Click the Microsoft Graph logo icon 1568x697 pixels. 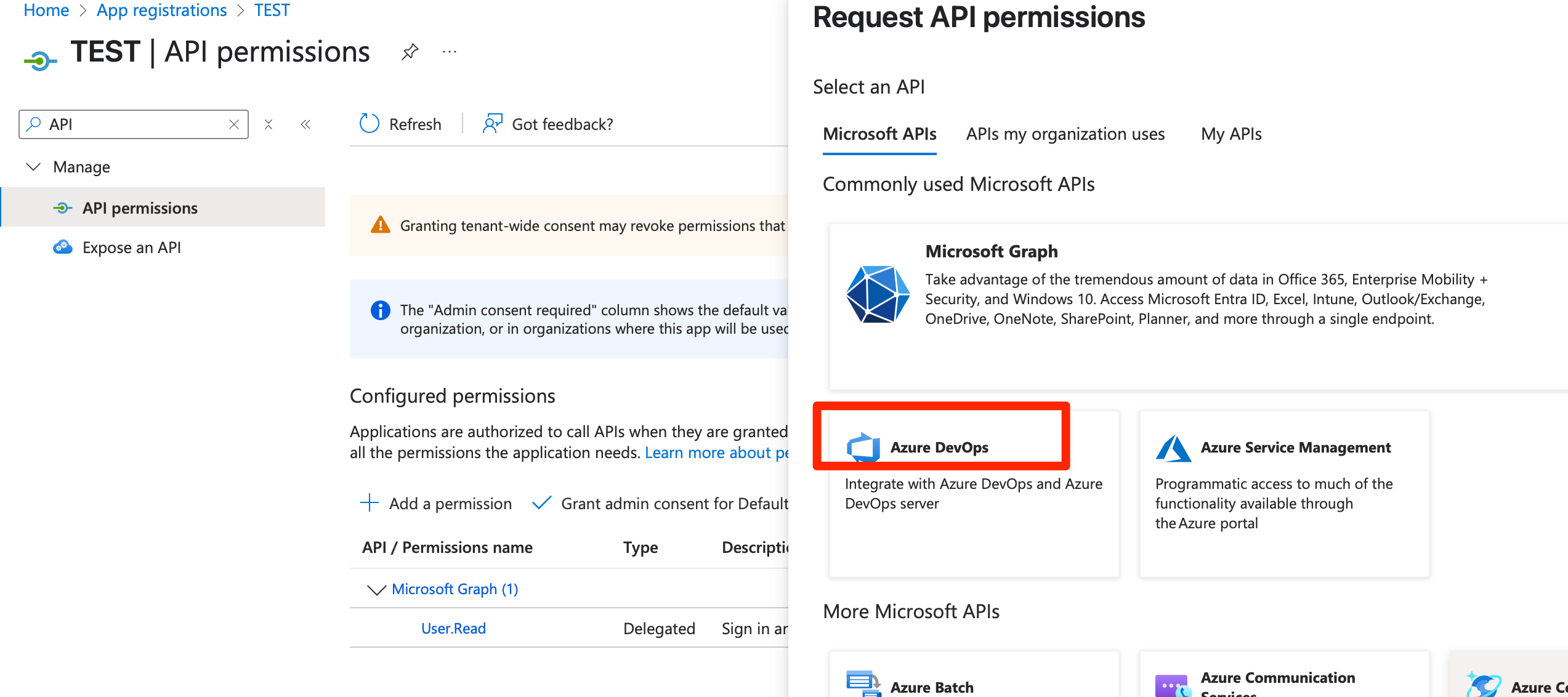coord(877,294)
